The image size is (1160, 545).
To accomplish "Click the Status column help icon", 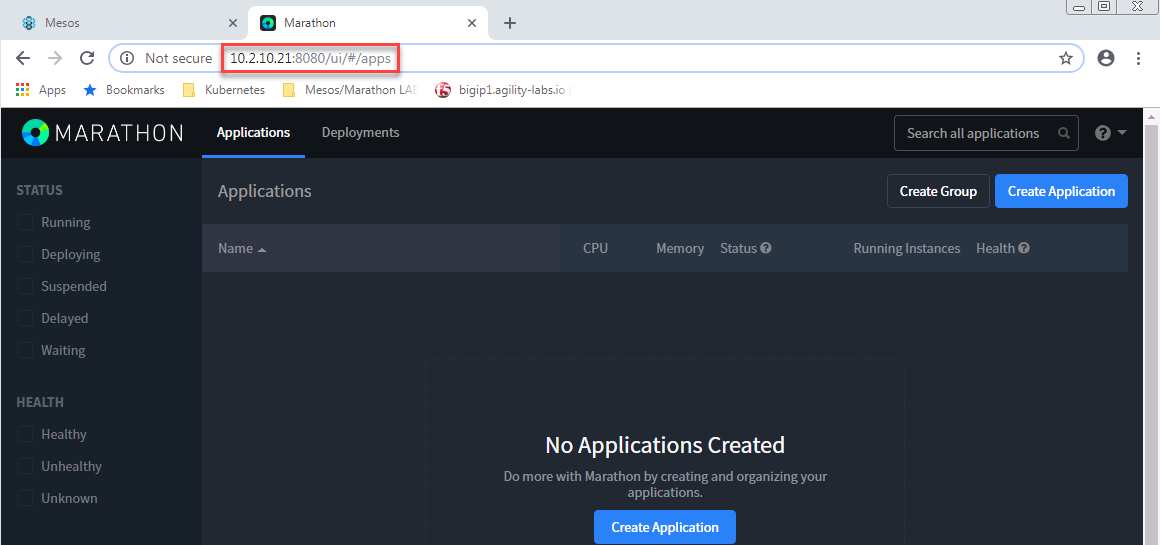I will (x=766, y=248).
